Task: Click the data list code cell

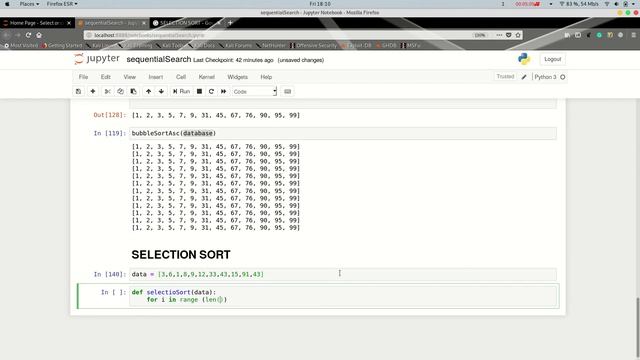Action: [343, 274]
